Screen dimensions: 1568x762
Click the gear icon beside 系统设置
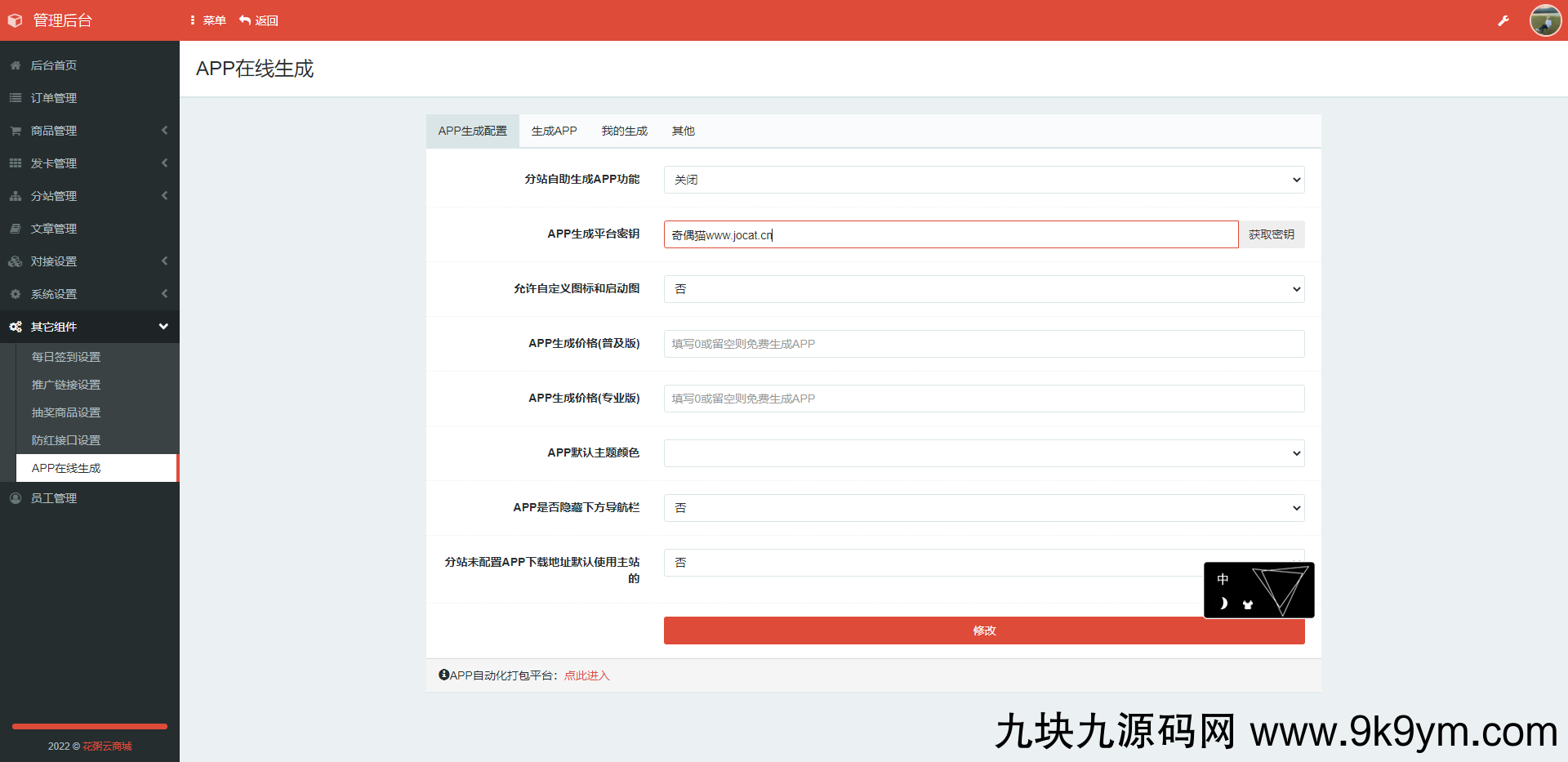16,294
